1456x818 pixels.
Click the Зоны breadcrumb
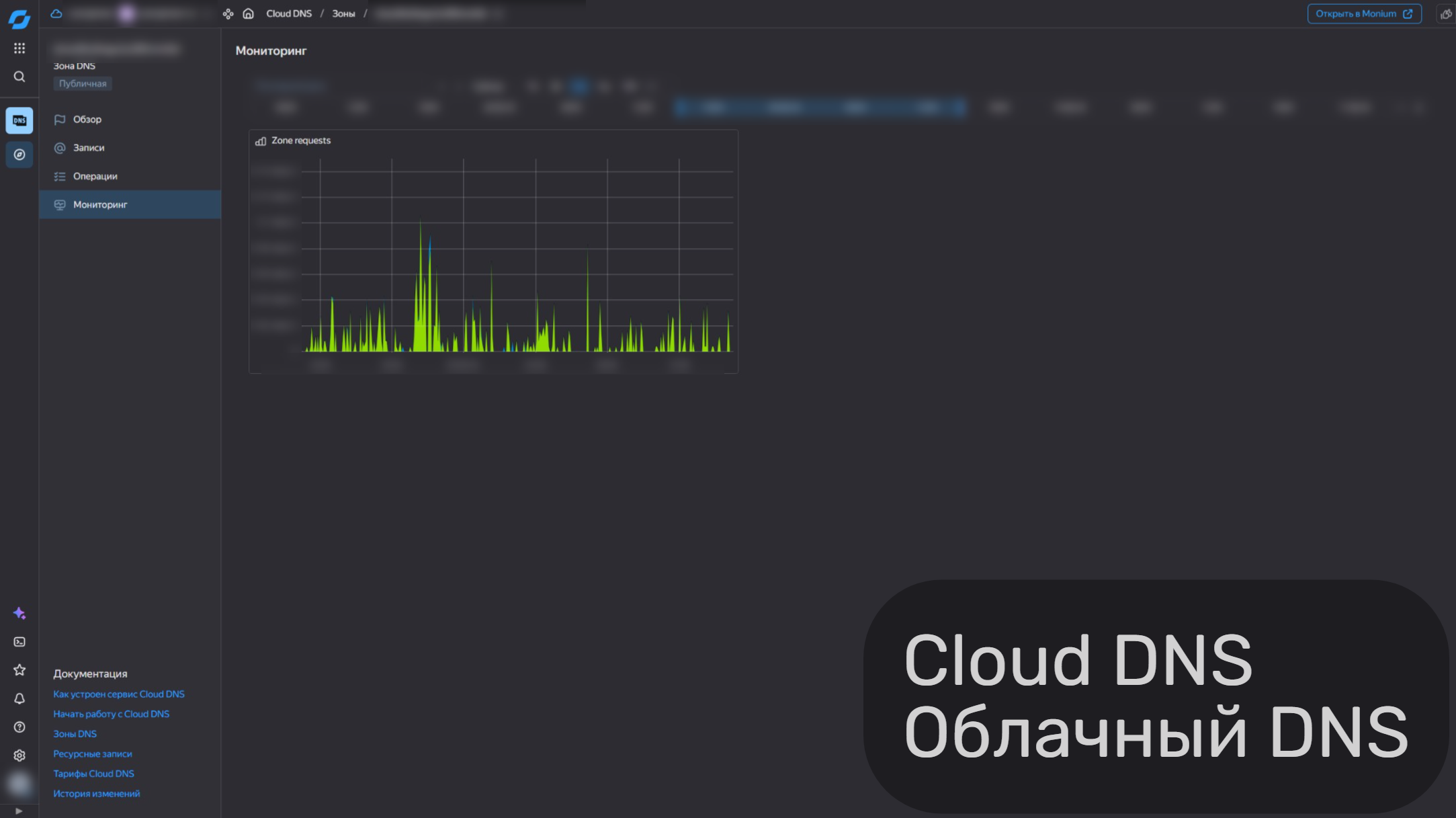(343, 13)
